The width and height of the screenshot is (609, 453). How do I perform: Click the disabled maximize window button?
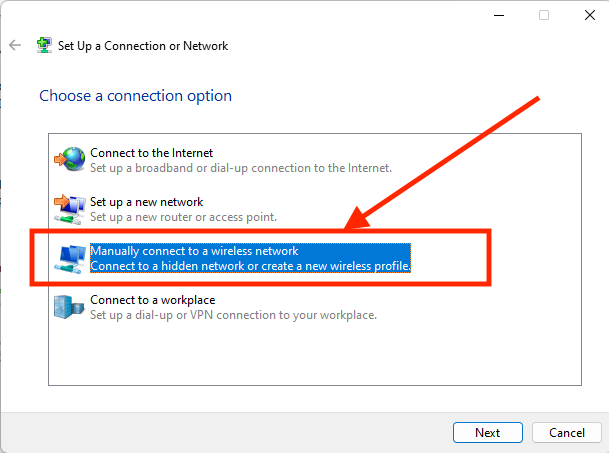click(x=544, y=15)
